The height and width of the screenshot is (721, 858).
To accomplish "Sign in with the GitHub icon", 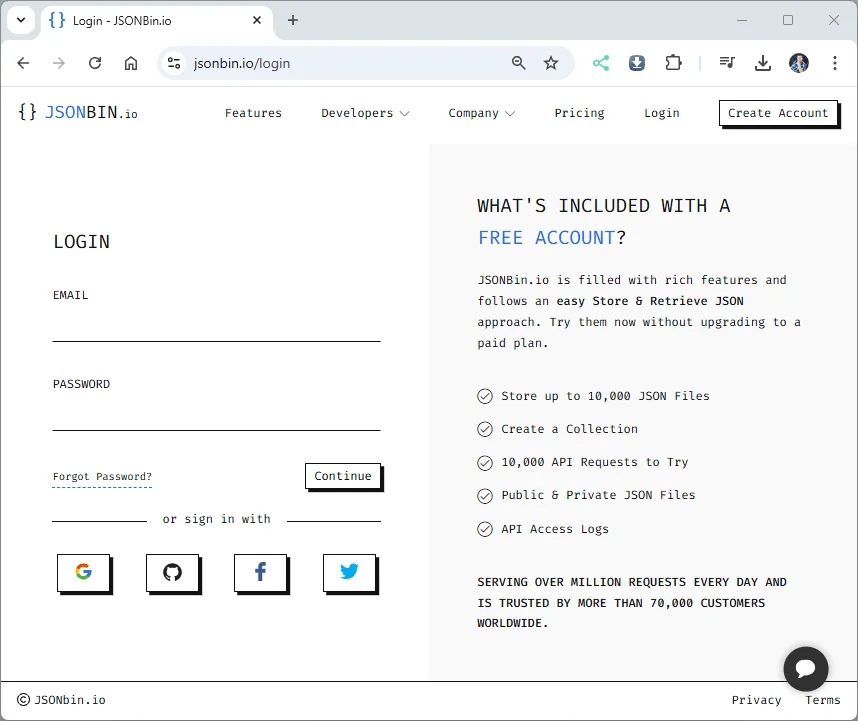I will click(172, 572).
